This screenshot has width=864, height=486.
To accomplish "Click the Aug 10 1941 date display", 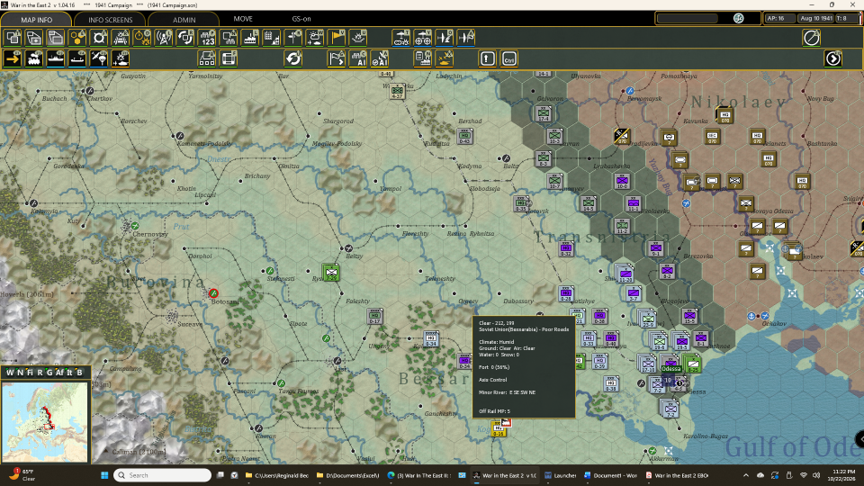I will (x=816, y=18).
